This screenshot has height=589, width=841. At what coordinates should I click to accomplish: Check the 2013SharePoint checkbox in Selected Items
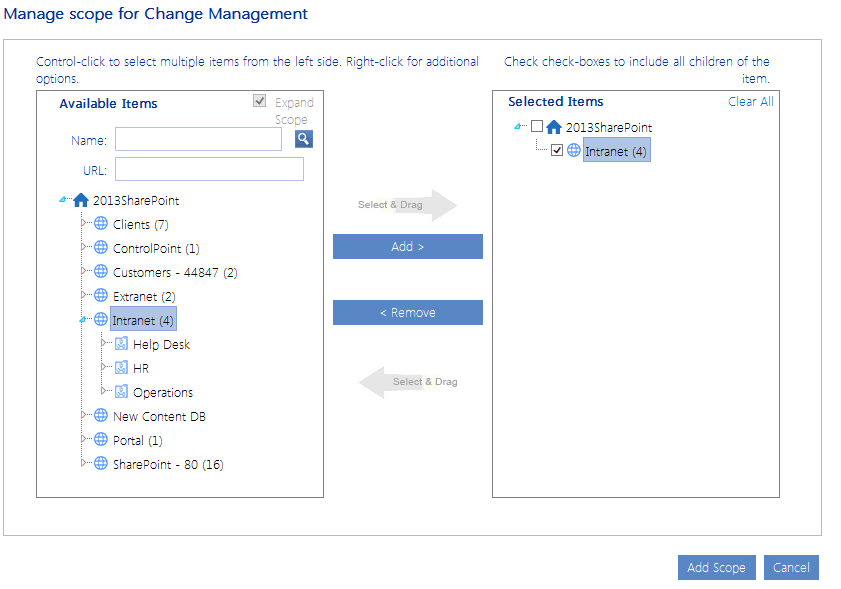click(x=536, y=127)
